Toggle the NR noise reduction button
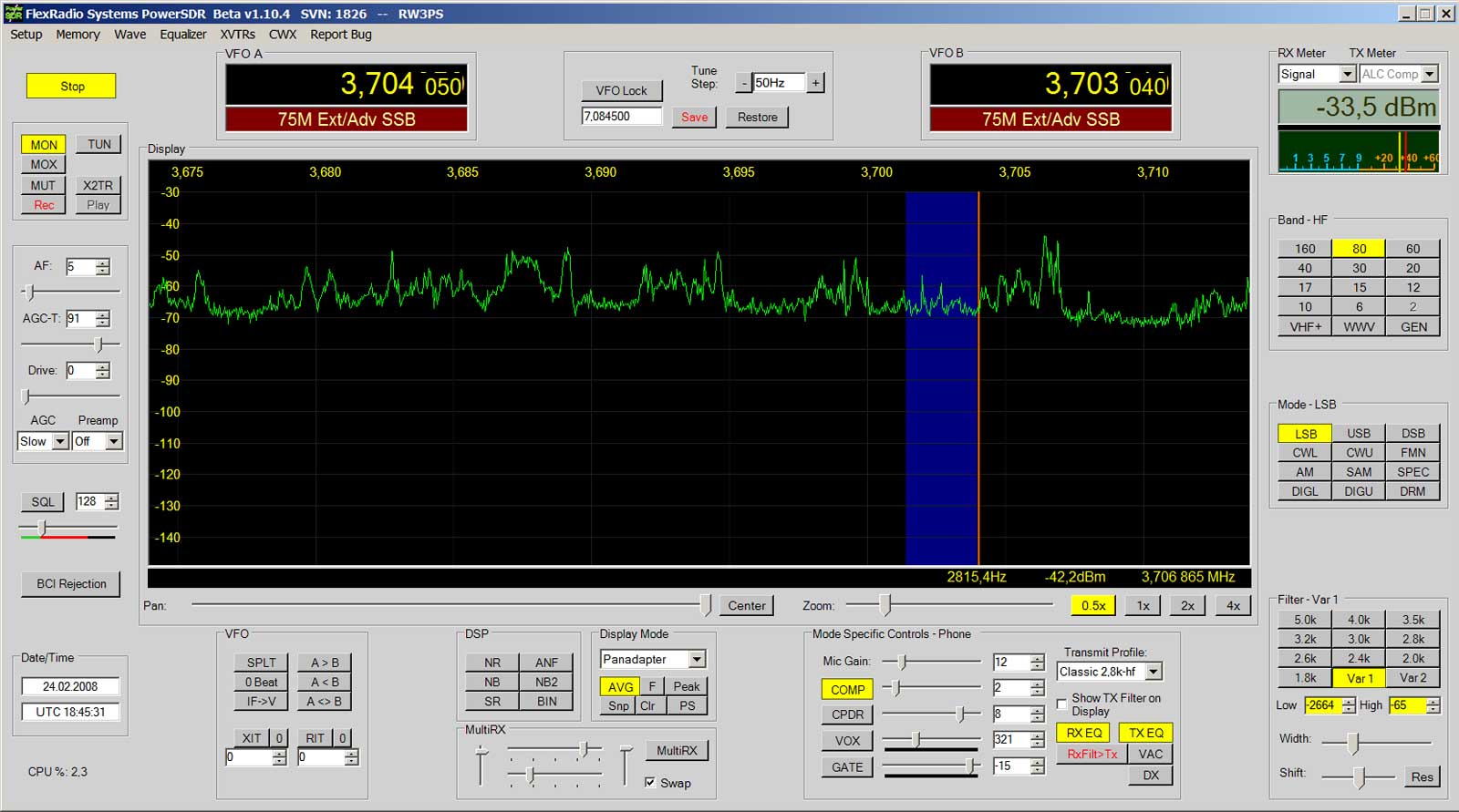This screenshot has height=812, width=1459. pos(492,663)
